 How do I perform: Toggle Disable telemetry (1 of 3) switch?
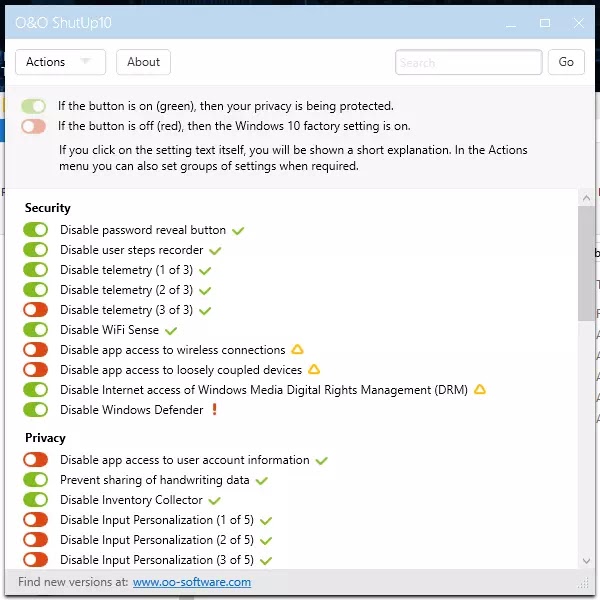(x=36, y=270)
